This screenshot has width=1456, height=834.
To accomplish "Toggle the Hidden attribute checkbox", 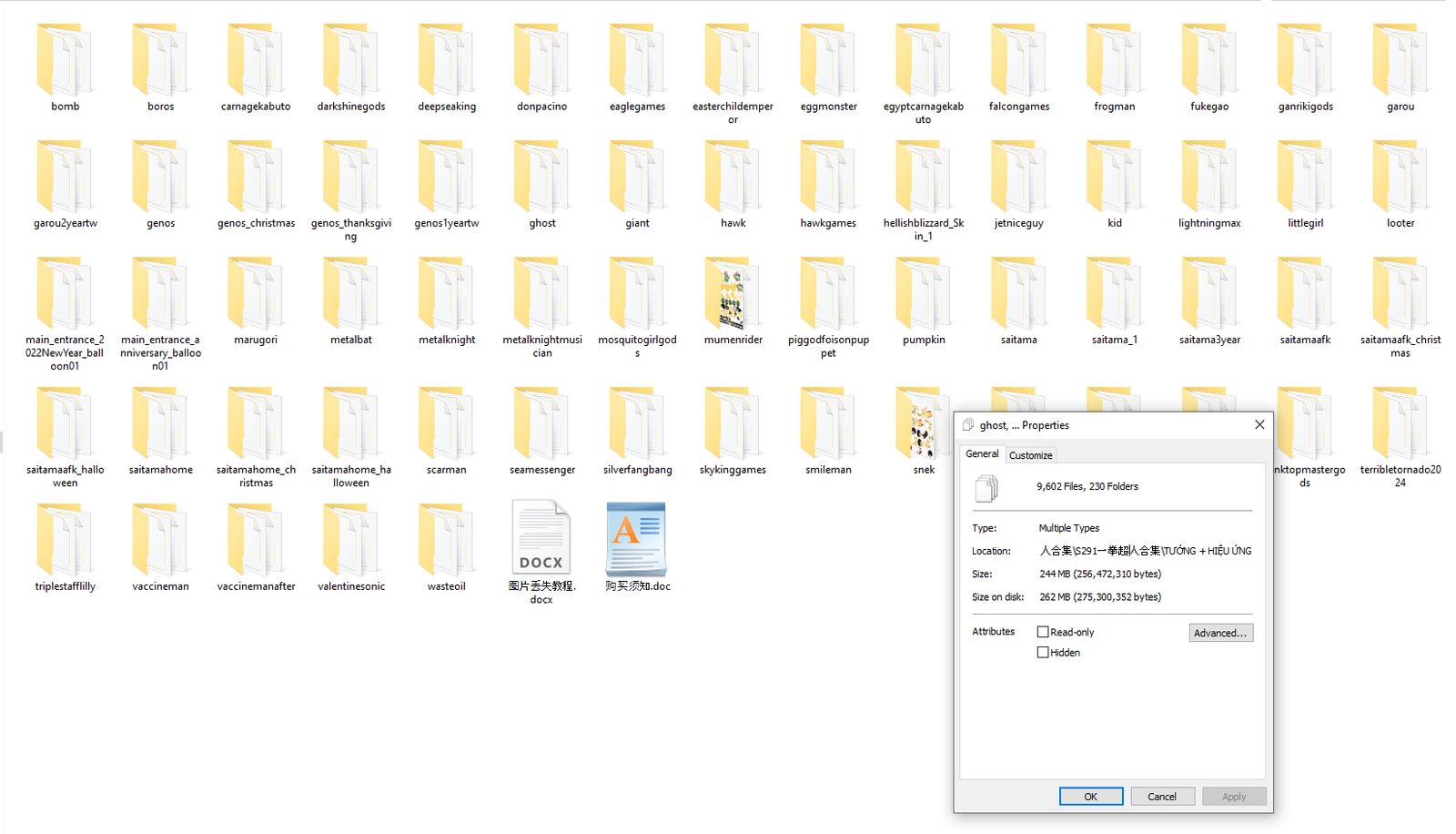I will (1043, 653).
